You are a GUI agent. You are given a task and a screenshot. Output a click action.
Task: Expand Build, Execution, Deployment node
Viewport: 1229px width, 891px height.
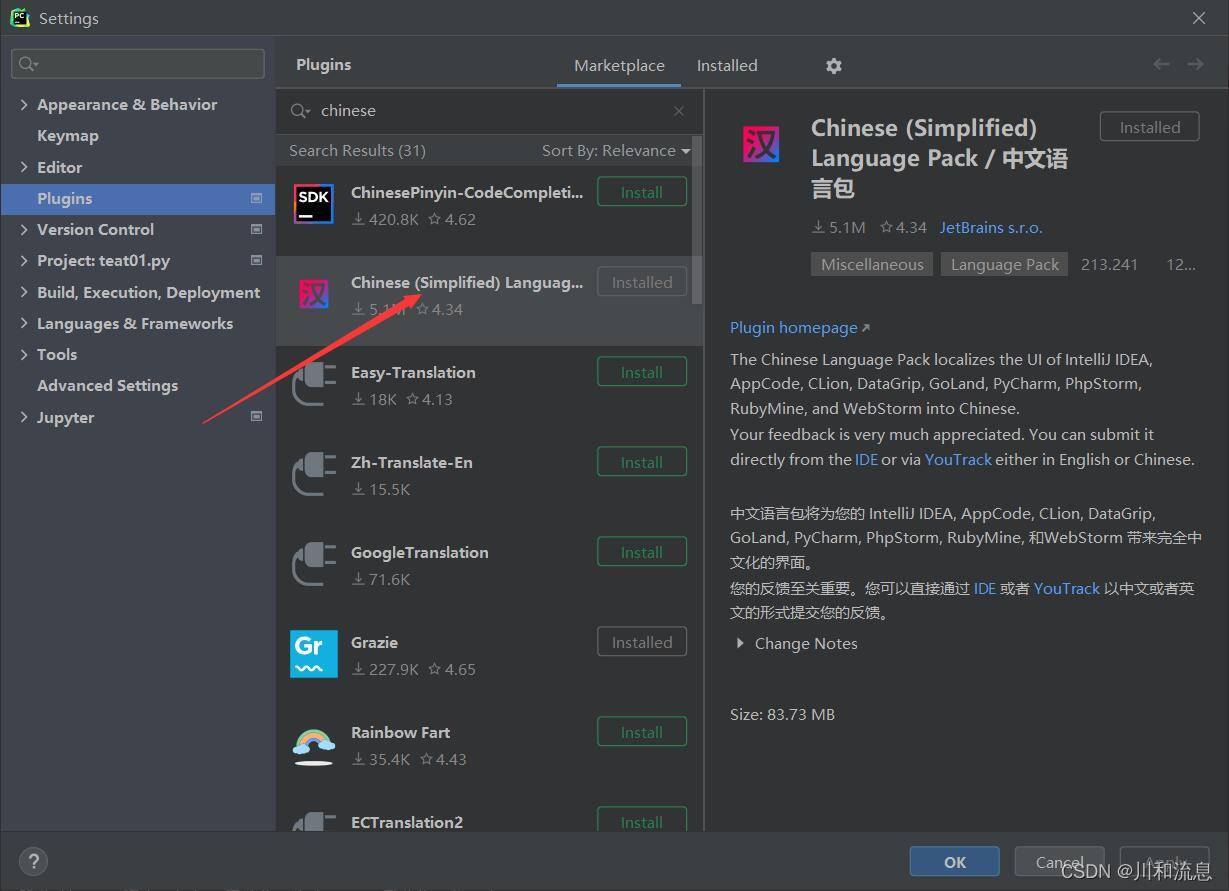coord(24,292)
